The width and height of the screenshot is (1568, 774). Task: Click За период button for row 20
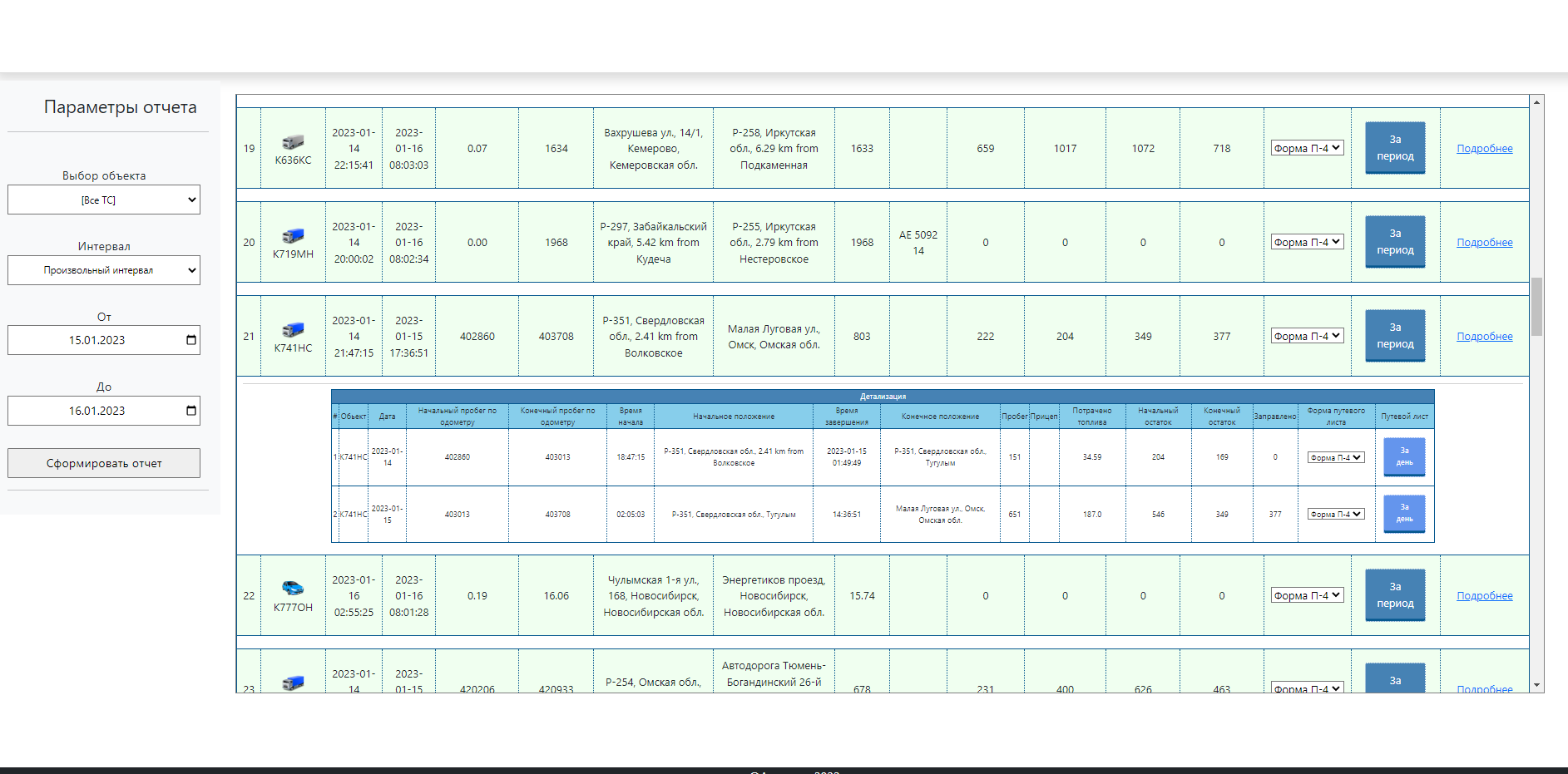point(1395,242)
